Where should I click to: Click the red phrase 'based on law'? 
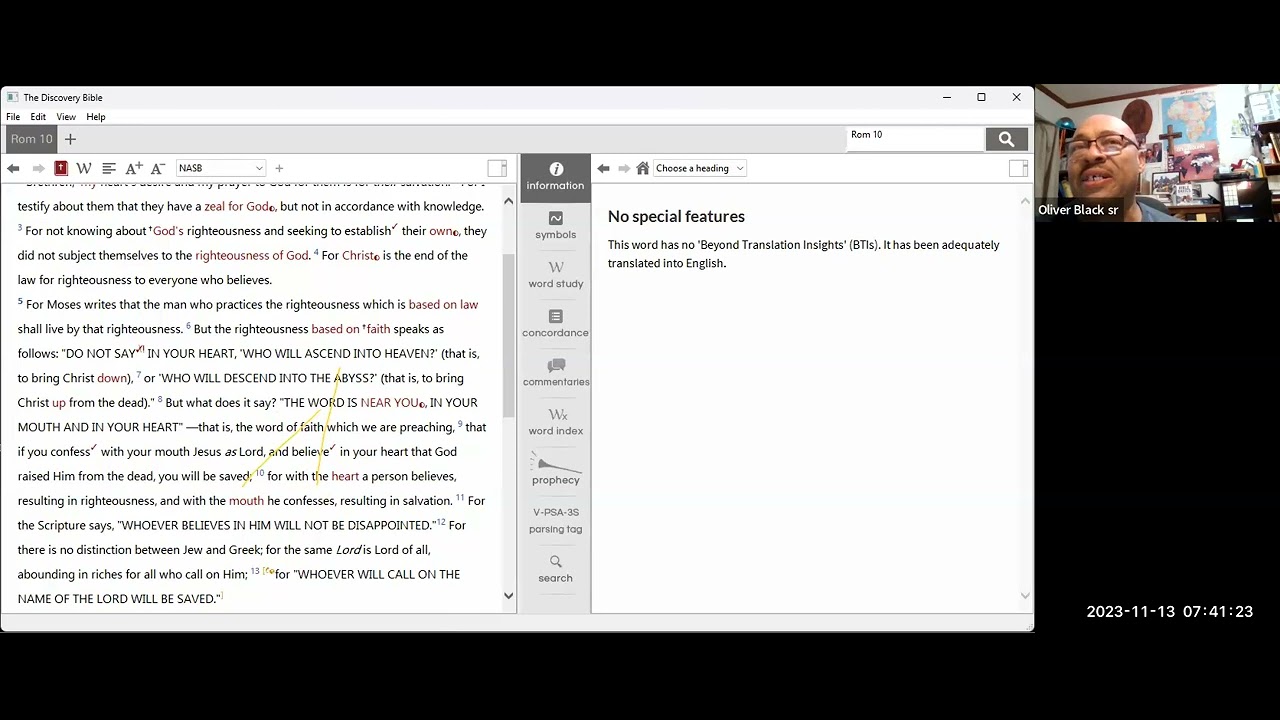pyautogui.click(x=443, y=304)
